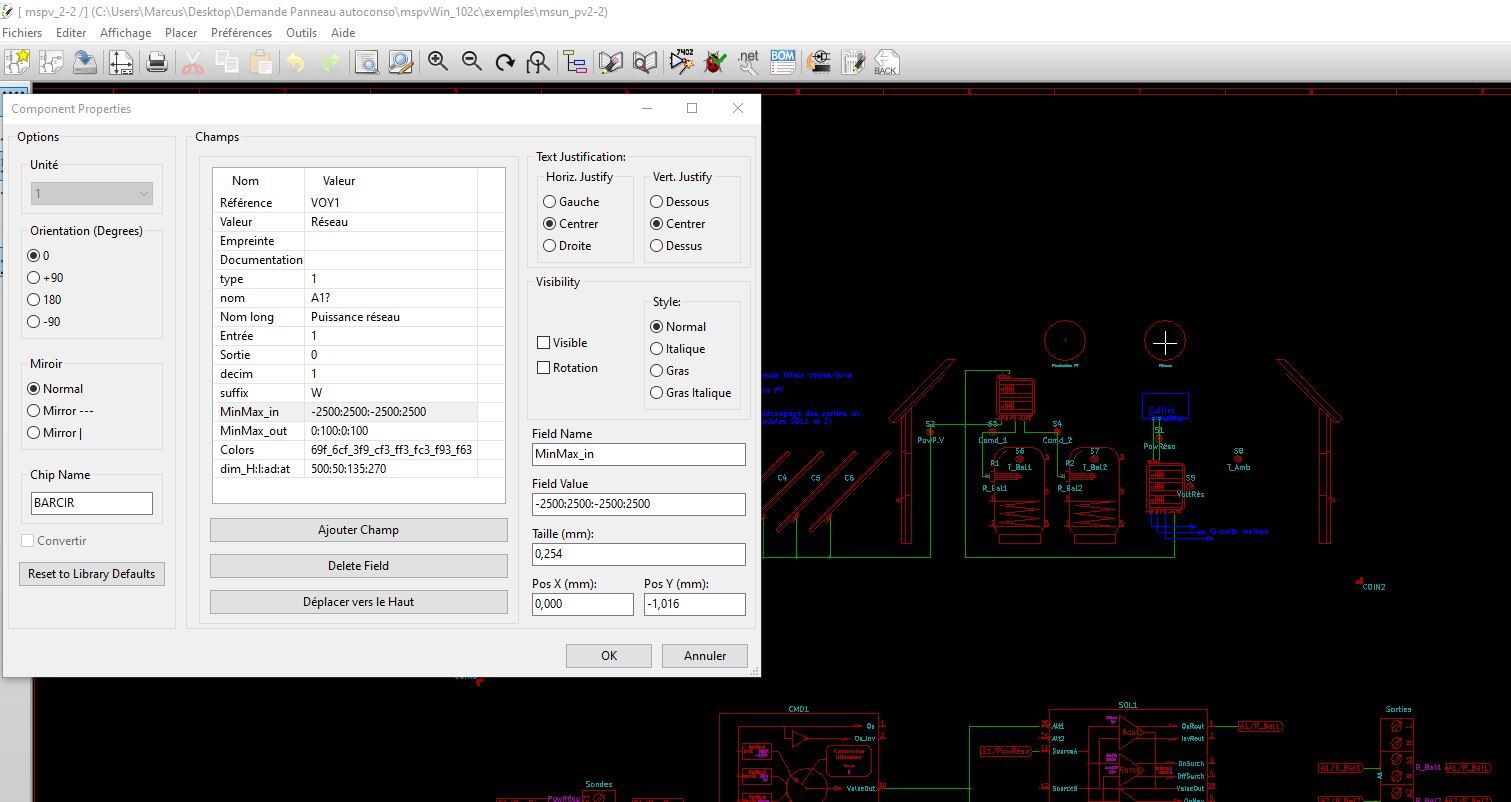Enable the Visible checkbox

click(544, 343)
